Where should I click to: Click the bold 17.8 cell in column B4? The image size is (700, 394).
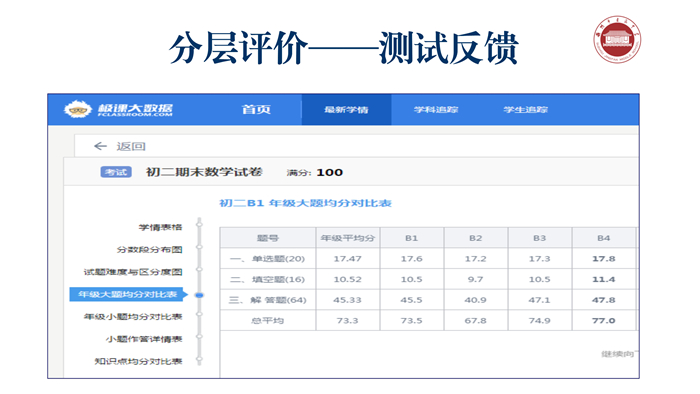pyautogui.click(x=604, y=259)
